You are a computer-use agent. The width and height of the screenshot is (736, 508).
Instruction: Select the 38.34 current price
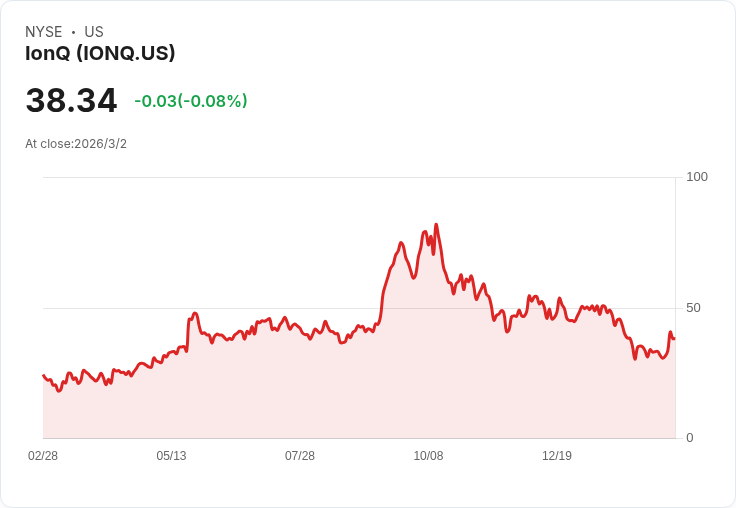pos(71,101)
